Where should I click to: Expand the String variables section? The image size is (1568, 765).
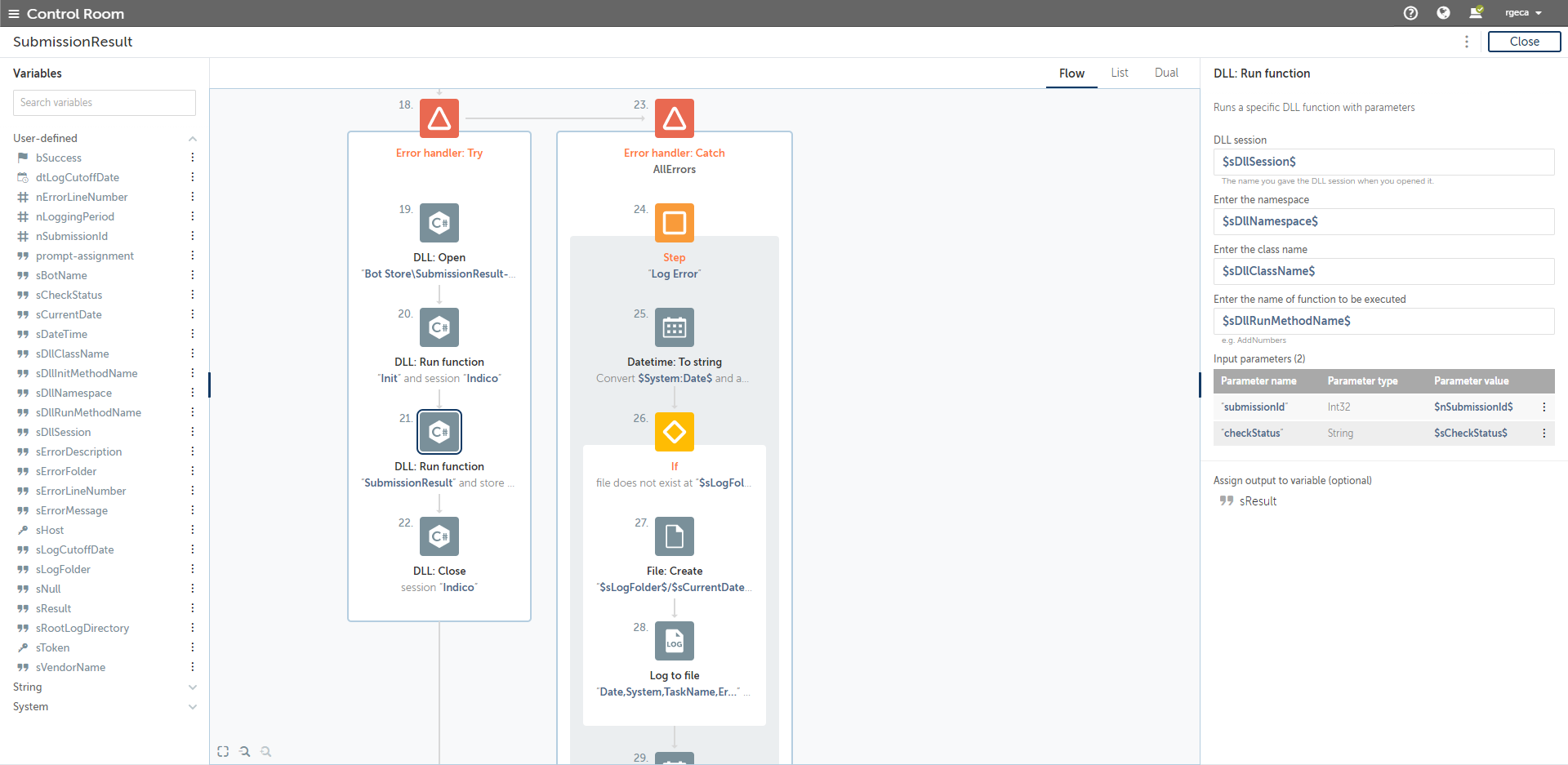193,687
